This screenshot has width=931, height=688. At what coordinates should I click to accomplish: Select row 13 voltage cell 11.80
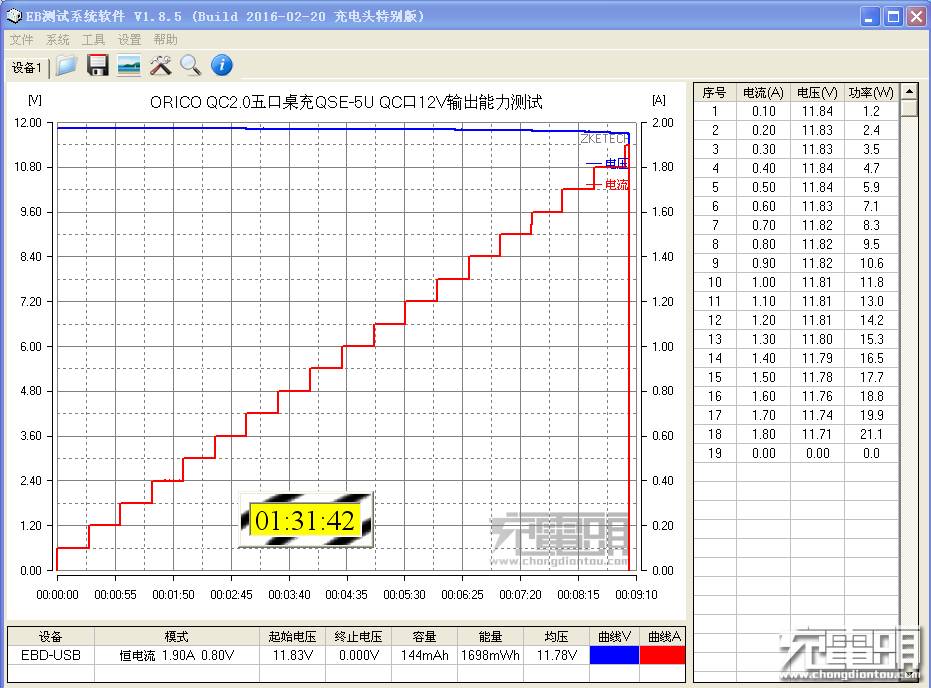click(x=818, y=339)
